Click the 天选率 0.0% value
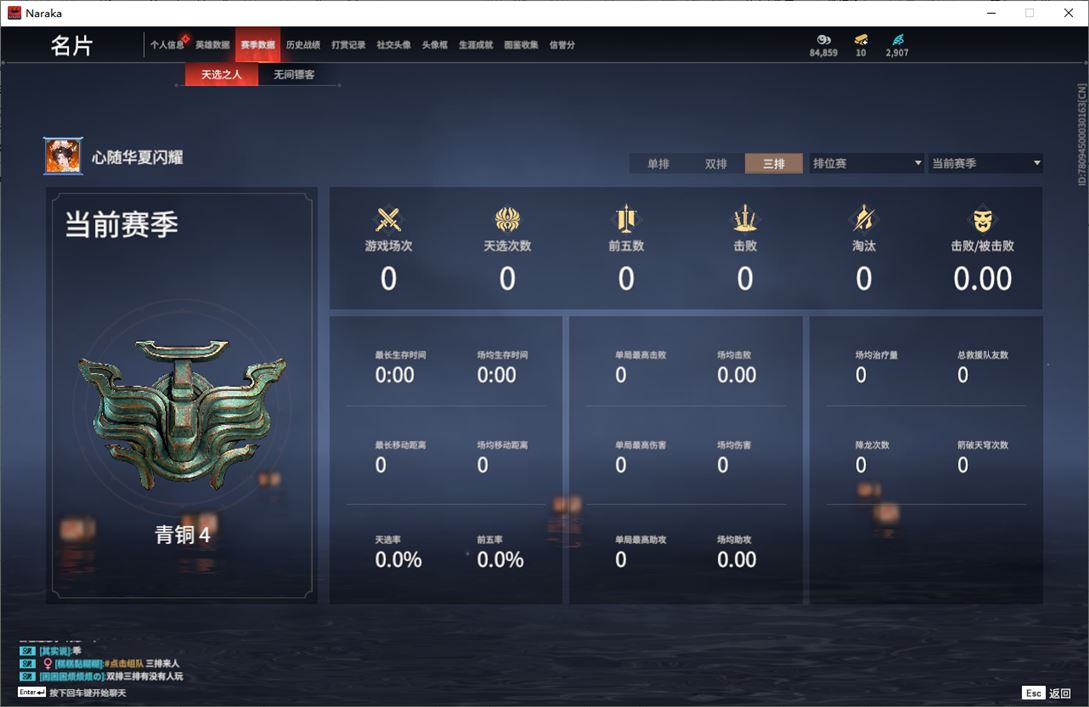The image size is (1089, 707). tap(398, 560)
